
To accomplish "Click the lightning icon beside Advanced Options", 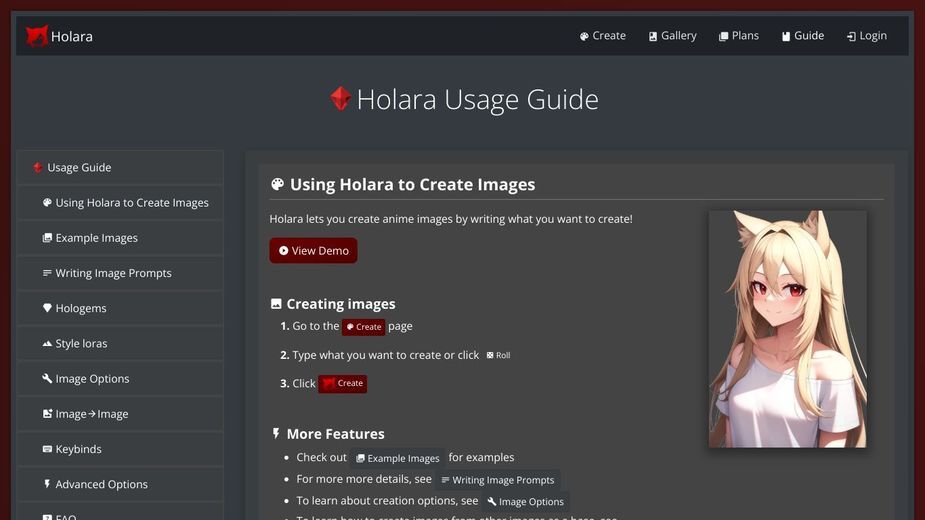I will [47, 484].
